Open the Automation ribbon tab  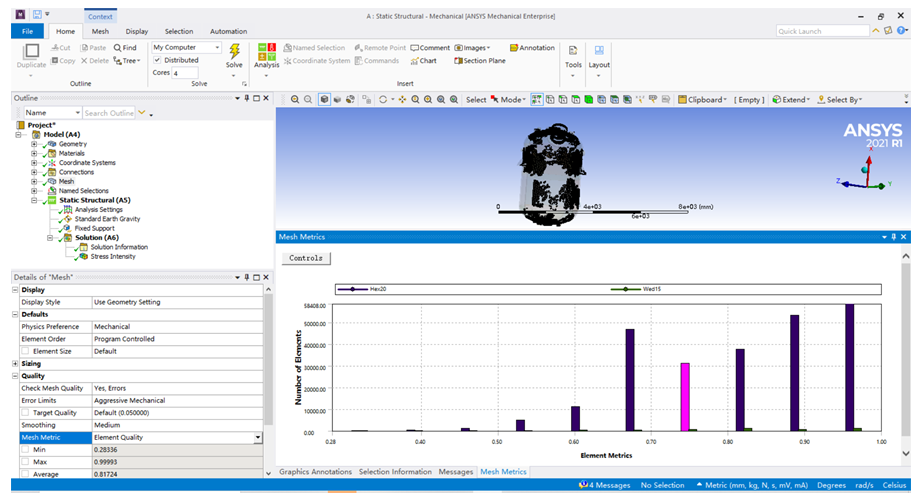coord(228,32)
